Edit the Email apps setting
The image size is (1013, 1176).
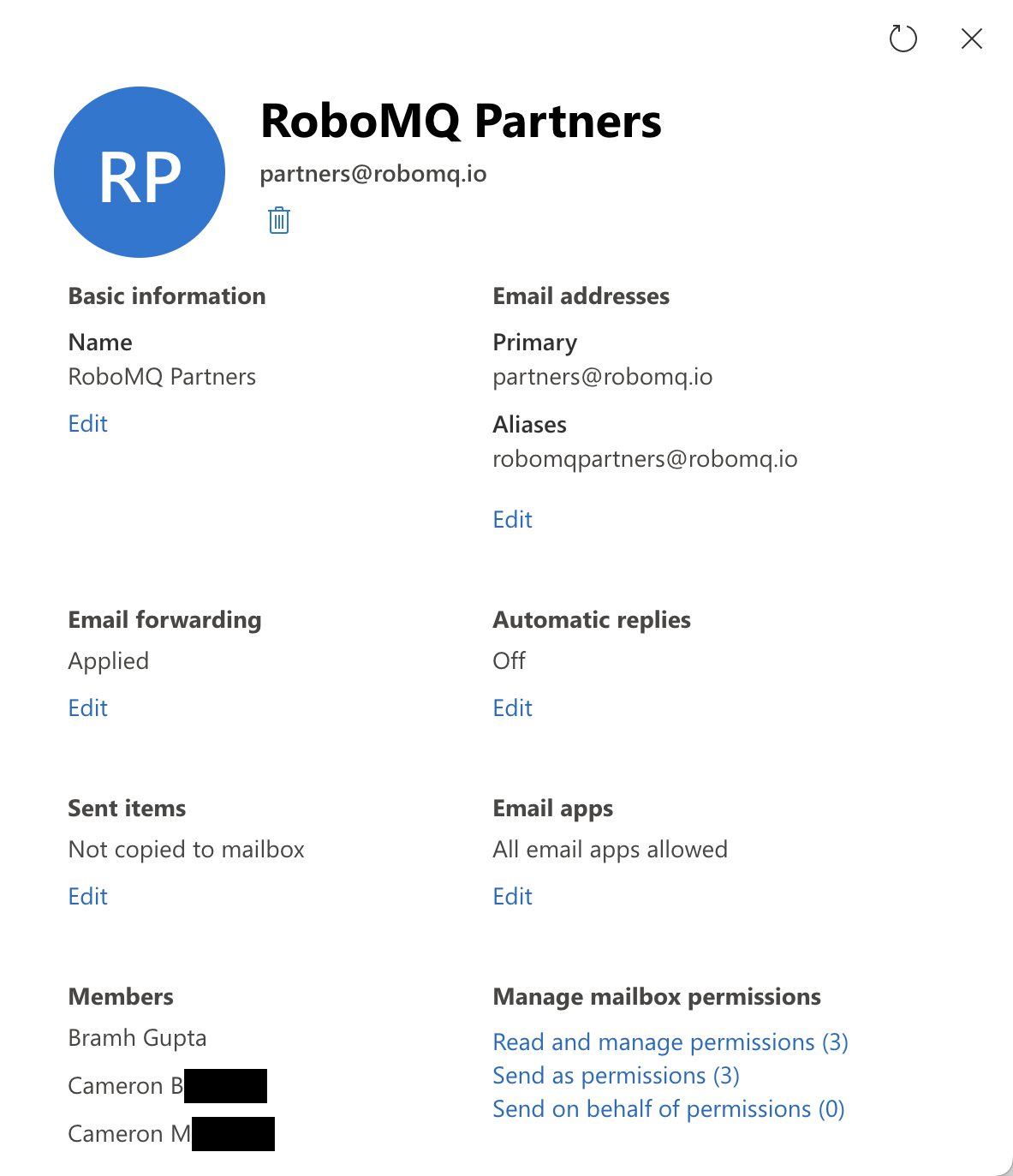coord(512,897)
